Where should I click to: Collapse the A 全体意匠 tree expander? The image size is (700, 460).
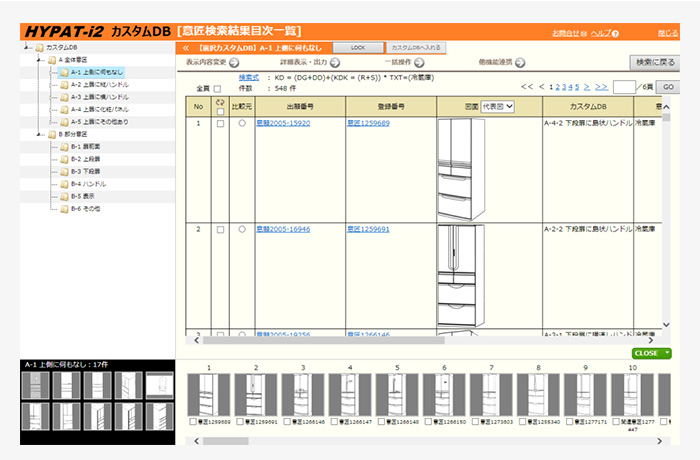[39, 59]
